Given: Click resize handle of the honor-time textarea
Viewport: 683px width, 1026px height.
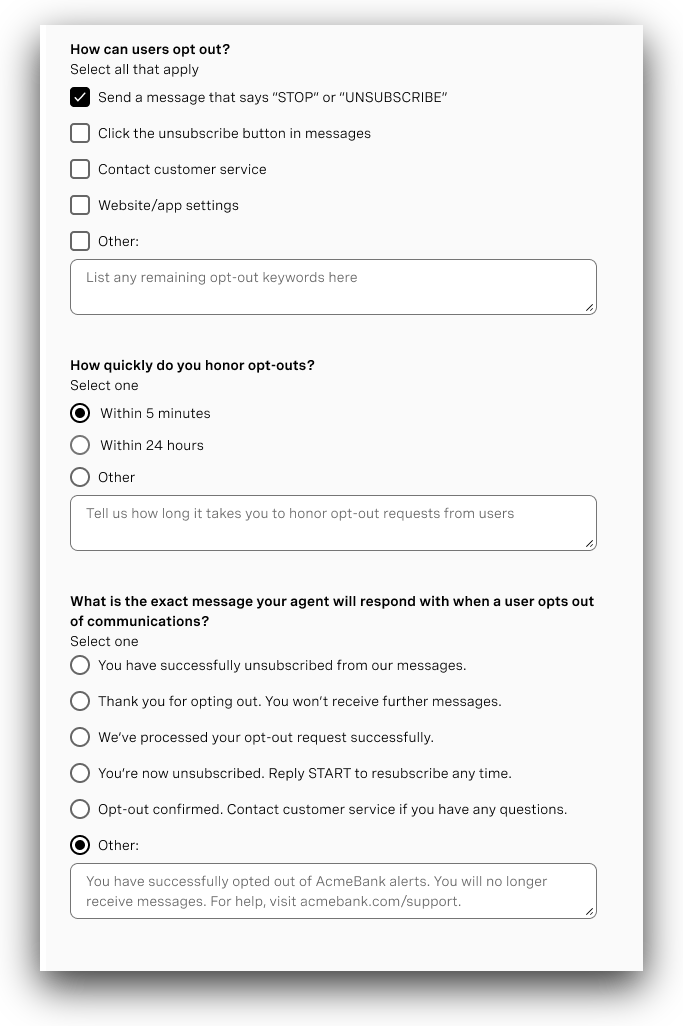Looking at the screenshot, I should [x=590, y=544].
